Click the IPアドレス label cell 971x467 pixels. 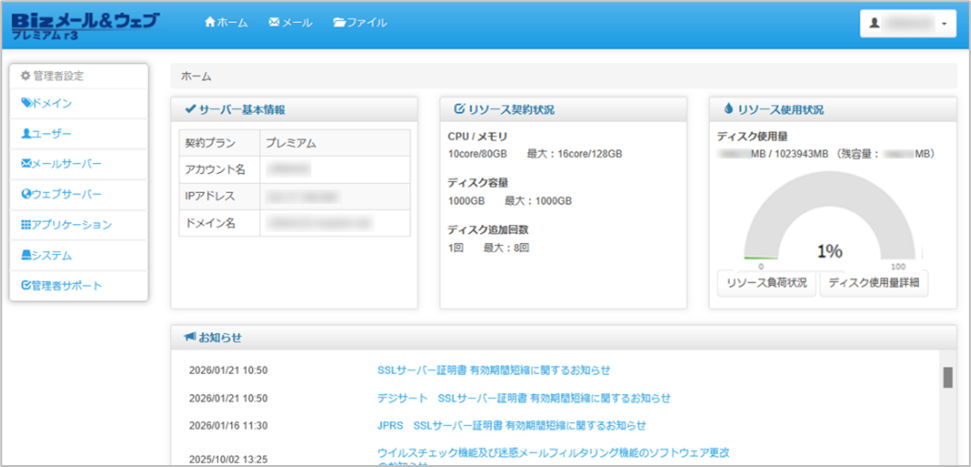(219, 196)
